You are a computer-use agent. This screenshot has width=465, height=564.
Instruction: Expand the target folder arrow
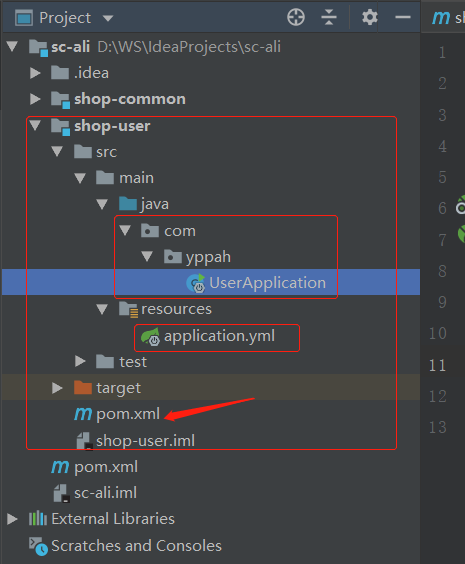click(57, 388)
